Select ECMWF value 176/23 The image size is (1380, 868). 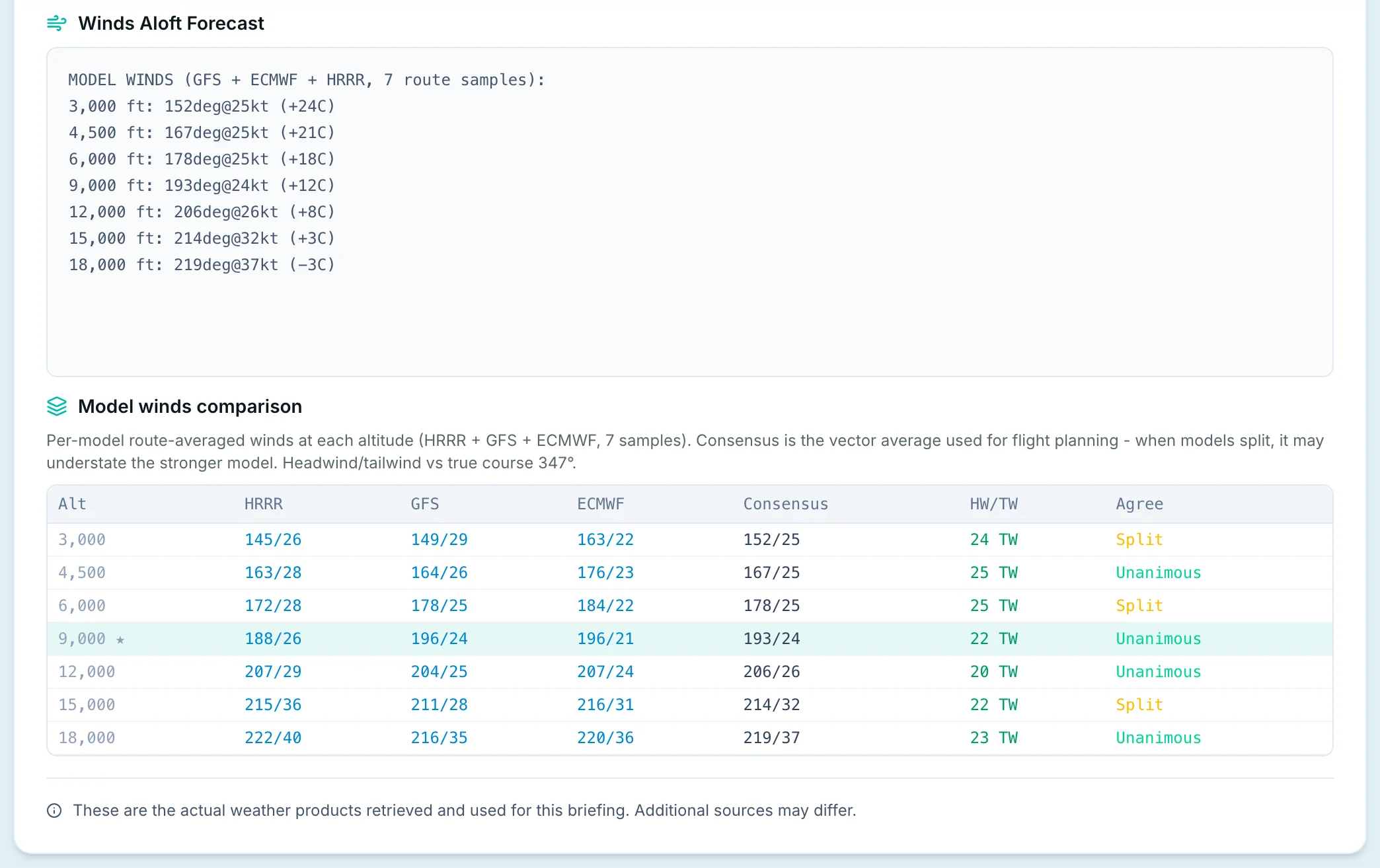point(605,573)
